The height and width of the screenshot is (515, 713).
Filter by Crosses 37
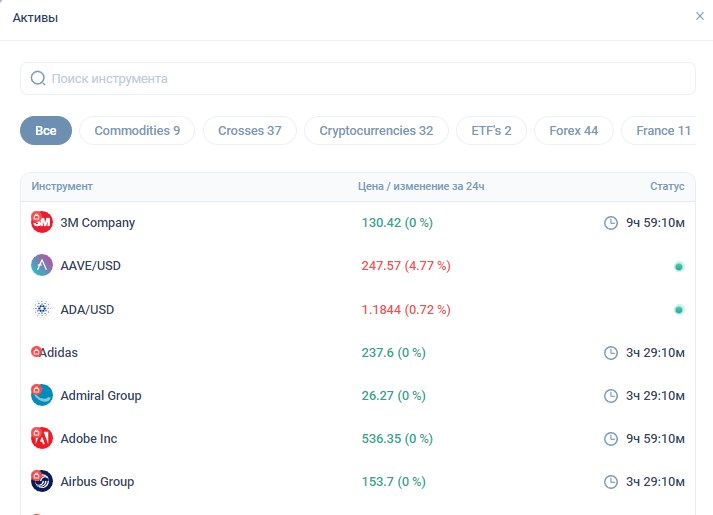tap(250, 130)
